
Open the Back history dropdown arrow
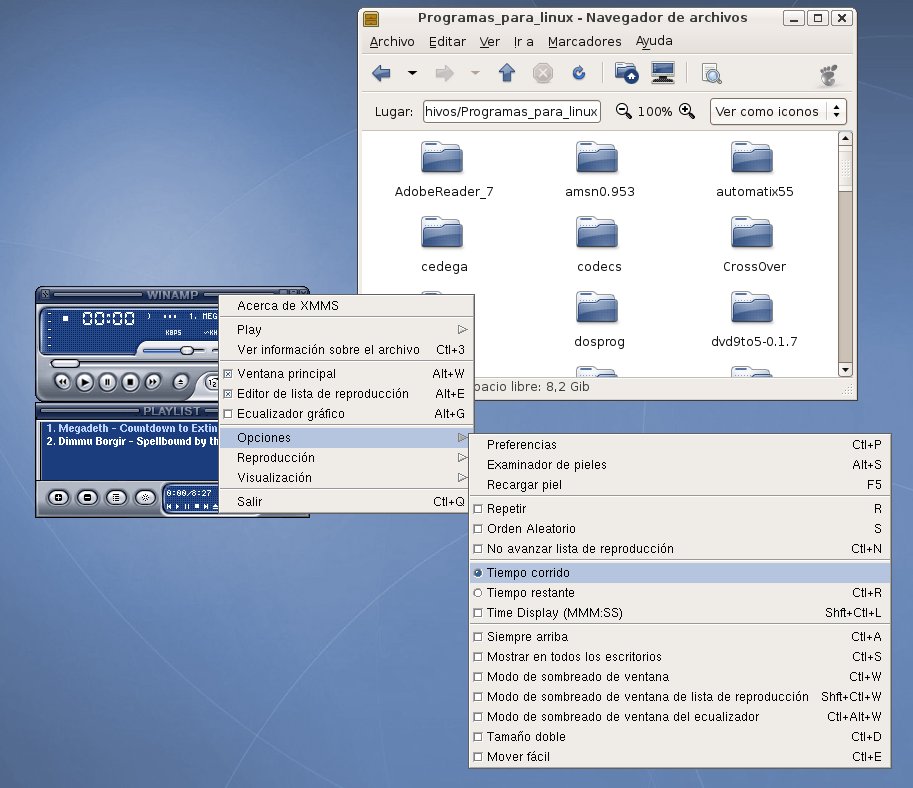click(x=412, y=73)
